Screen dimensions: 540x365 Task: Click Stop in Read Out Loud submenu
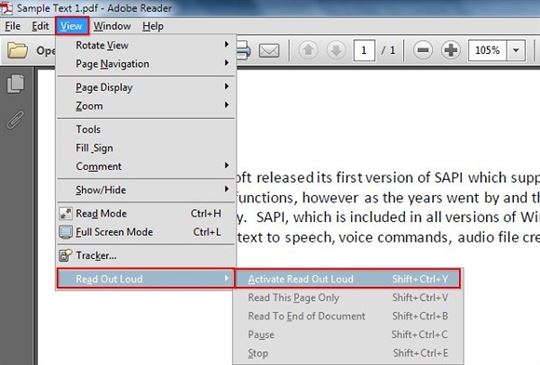pyautogui.click(x=348, y=353)
